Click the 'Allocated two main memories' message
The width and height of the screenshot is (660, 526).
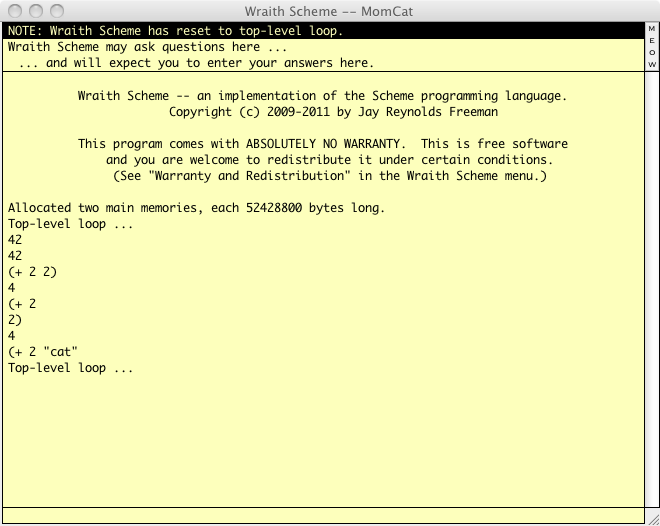[196, 208]
